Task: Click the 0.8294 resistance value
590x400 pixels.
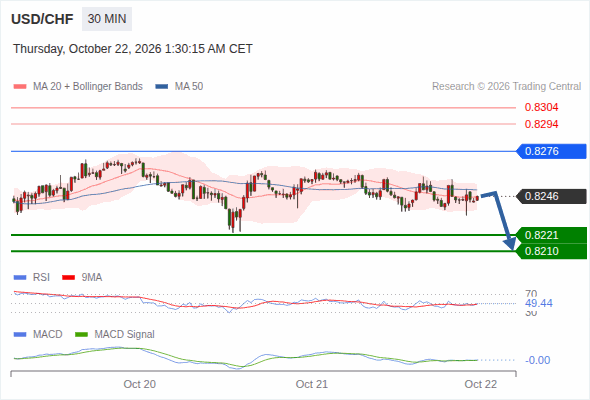Action: click(541, 124)
